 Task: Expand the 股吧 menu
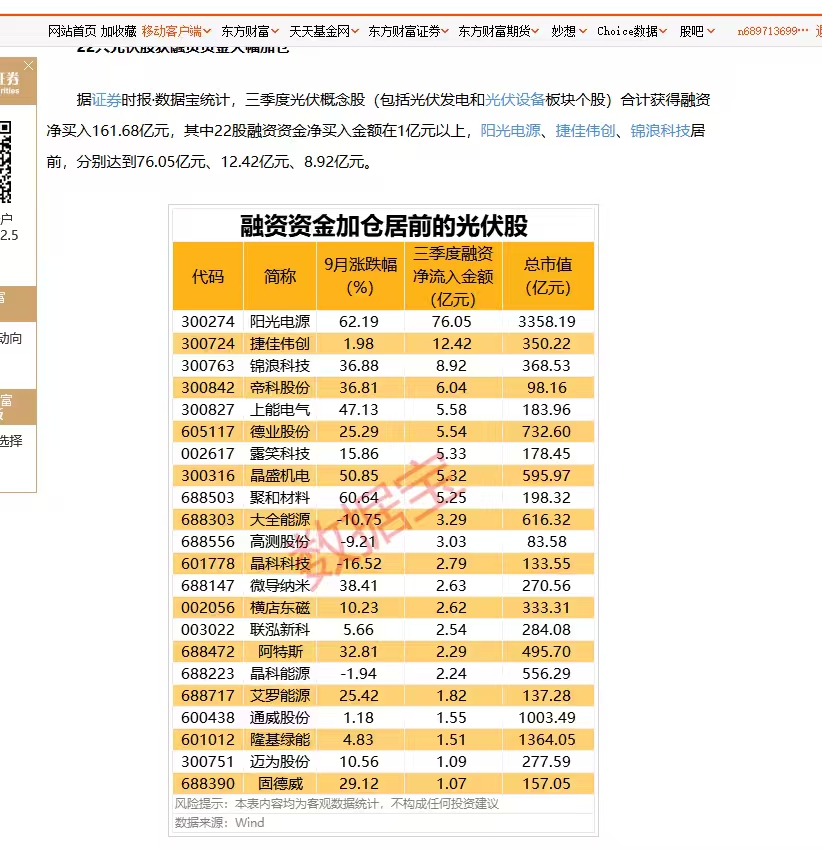697,31
